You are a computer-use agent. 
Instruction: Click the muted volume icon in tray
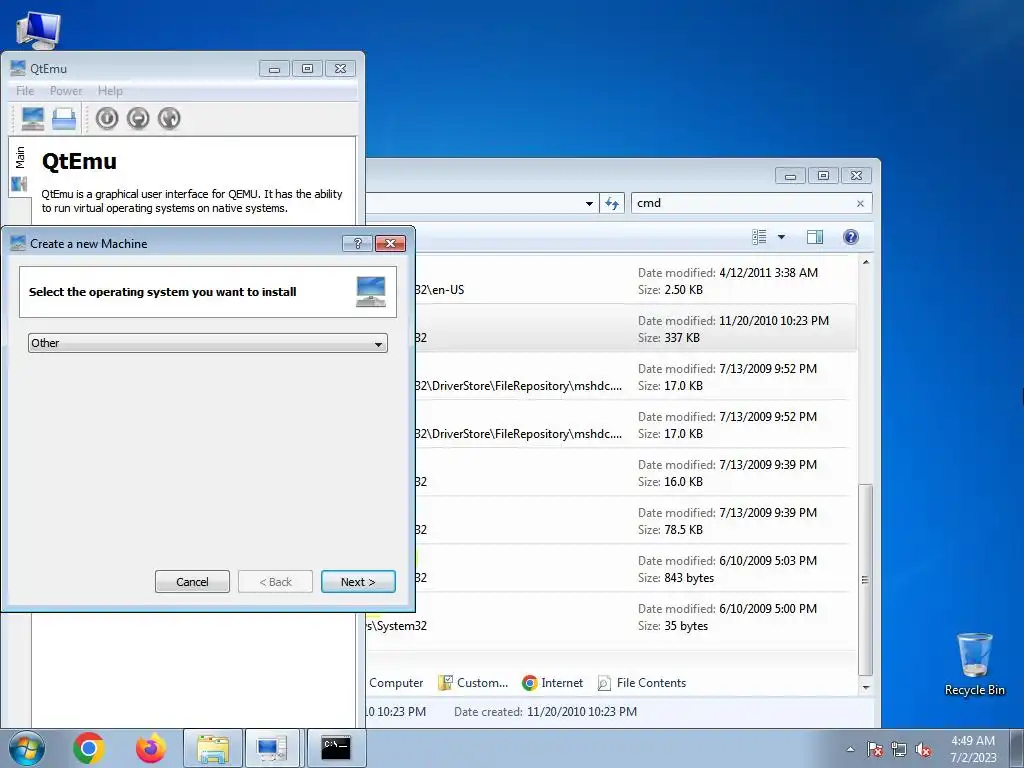(x=923, y=749)
